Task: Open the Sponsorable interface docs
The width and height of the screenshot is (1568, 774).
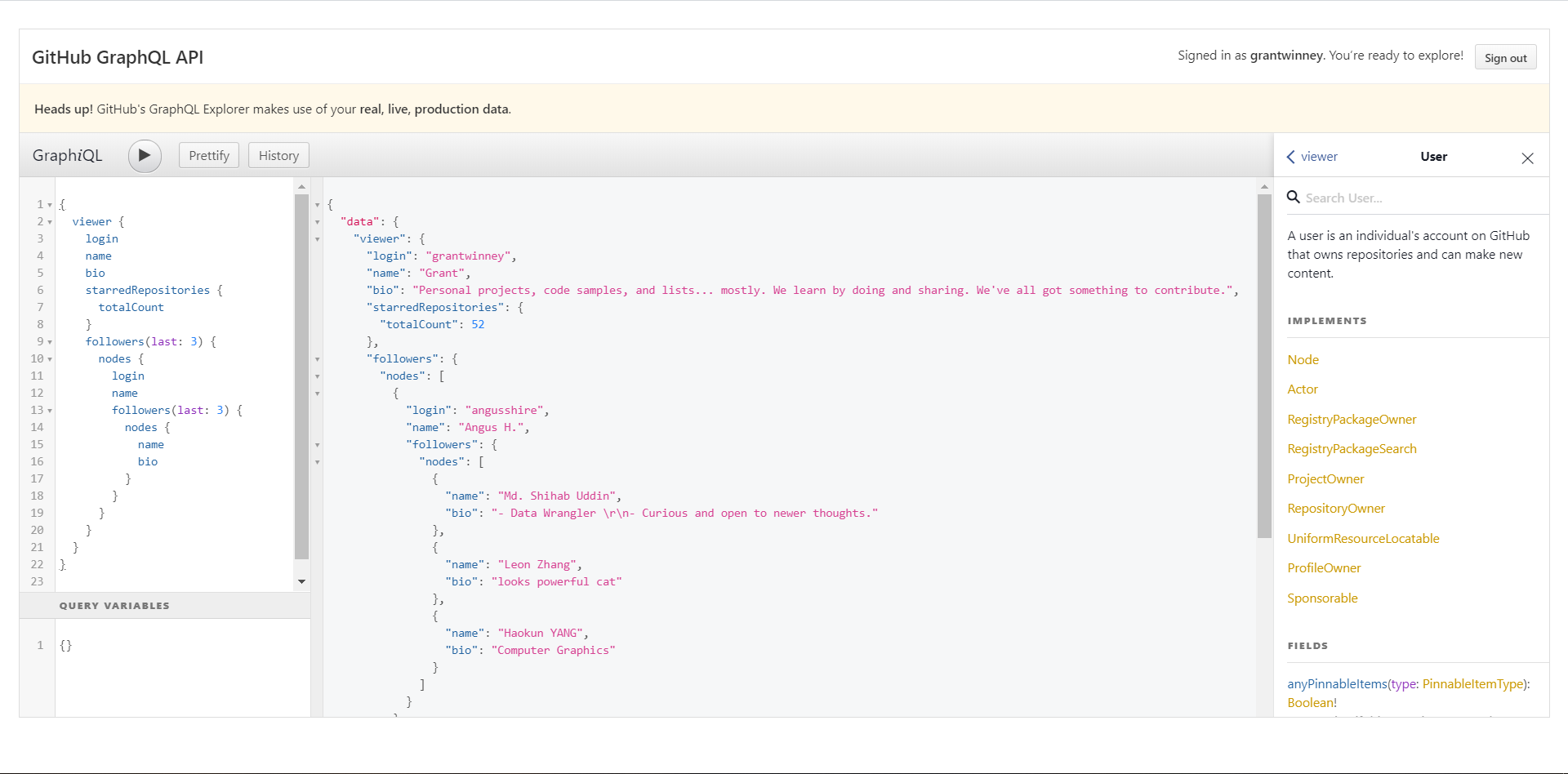Action: pos(1322,598)
